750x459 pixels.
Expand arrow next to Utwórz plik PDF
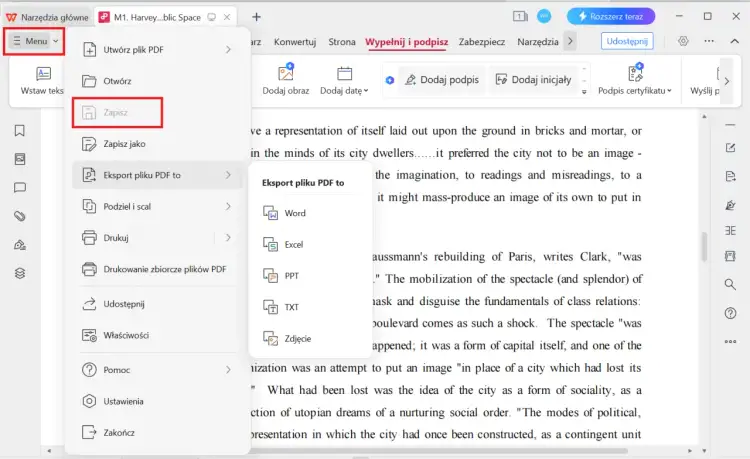pyautogui.click(x=228, y=50)
